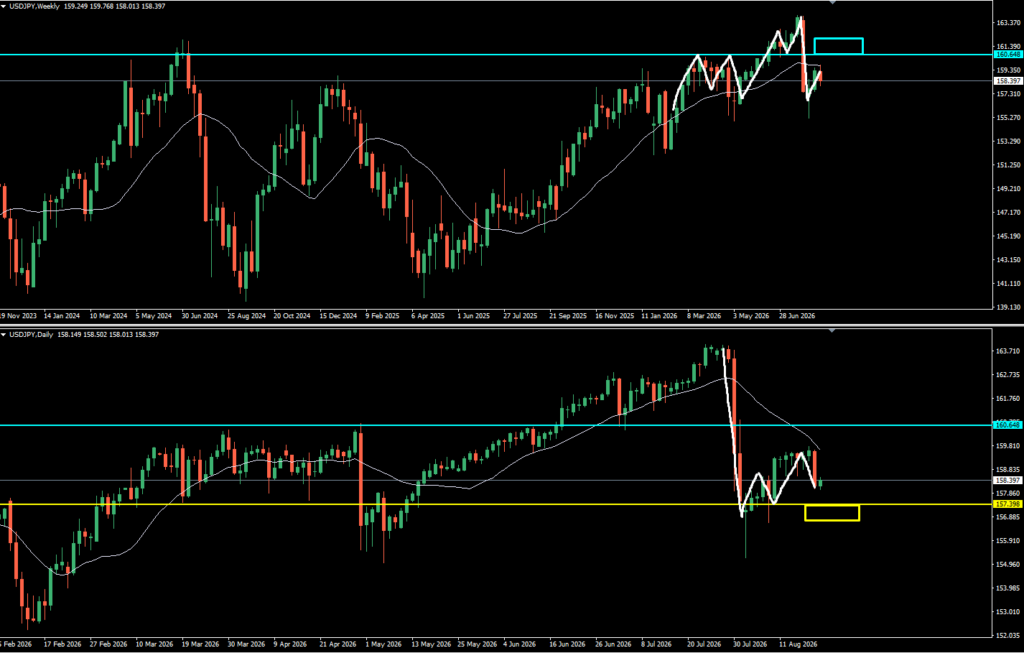Select the yellow rectangle on the daily chart
Viewport: 1024px width, 653px height.
(x=832, y=513)
